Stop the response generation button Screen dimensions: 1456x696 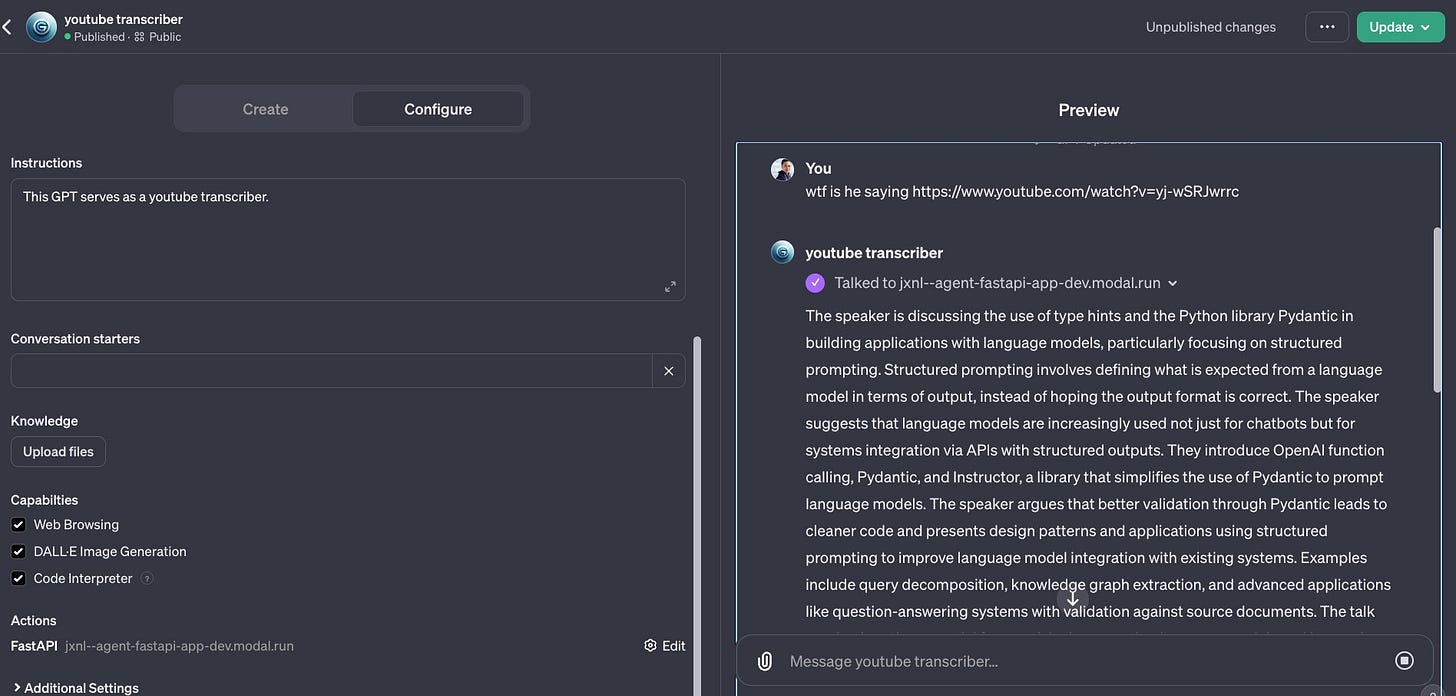(x=1404, y=660)
